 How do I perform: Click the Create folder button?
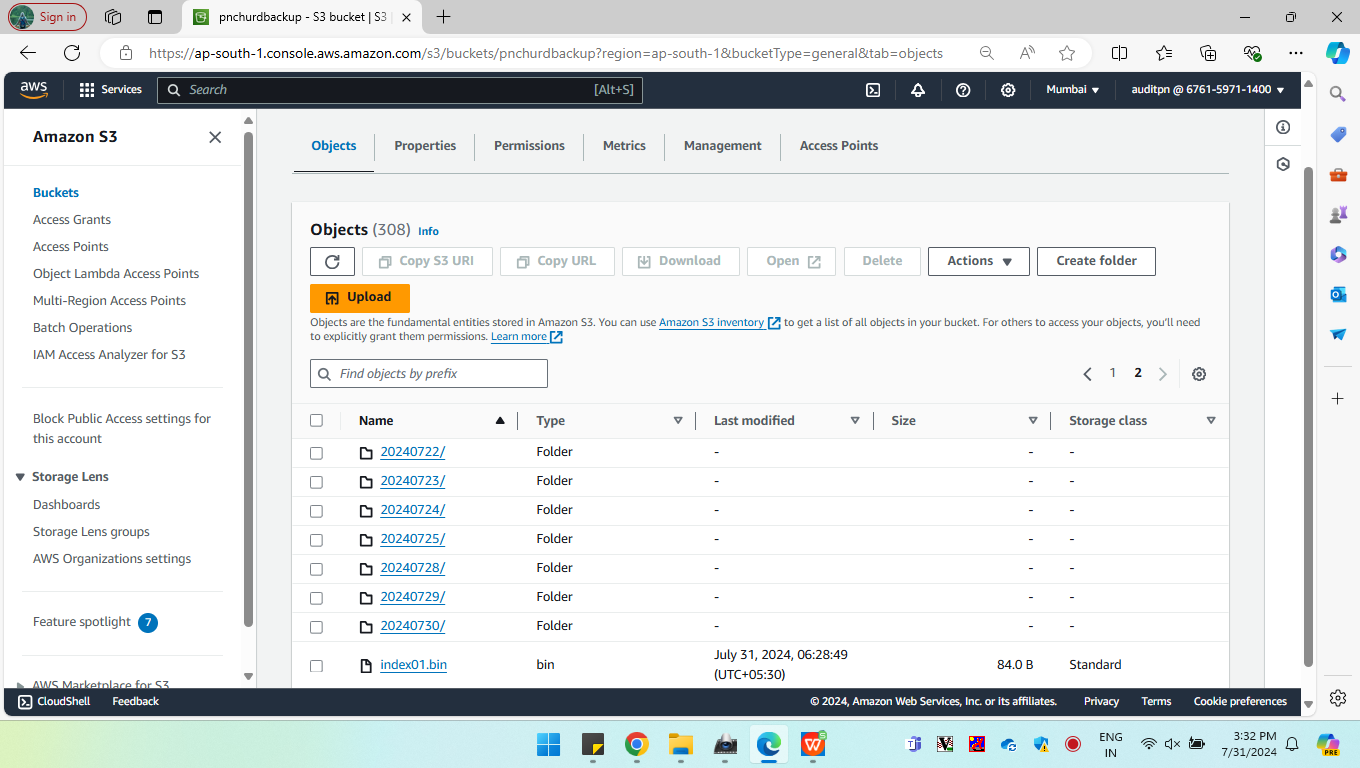point(1096,261)
